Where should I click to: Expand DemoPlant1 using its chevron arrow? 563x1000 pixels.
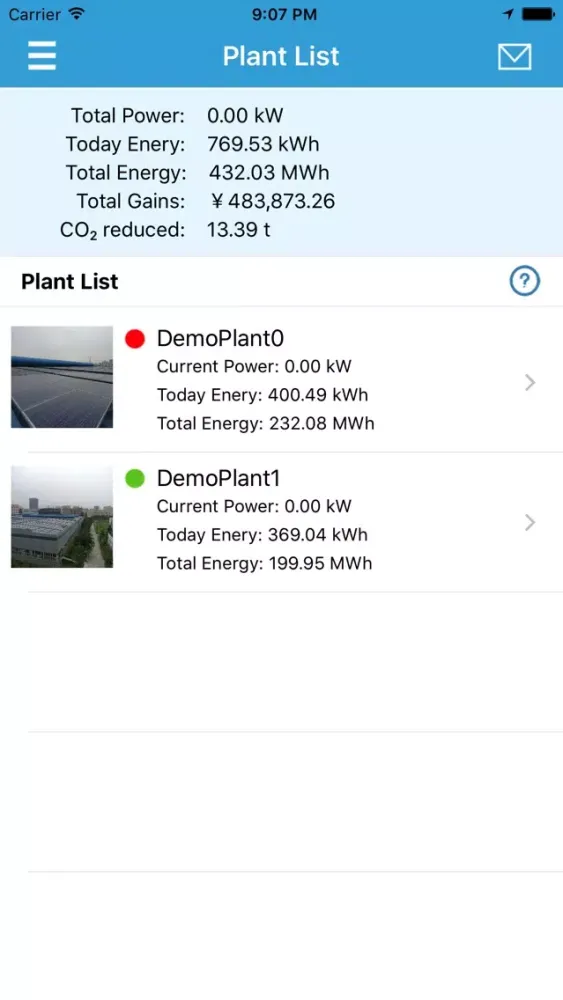click(x=530, y=522)
